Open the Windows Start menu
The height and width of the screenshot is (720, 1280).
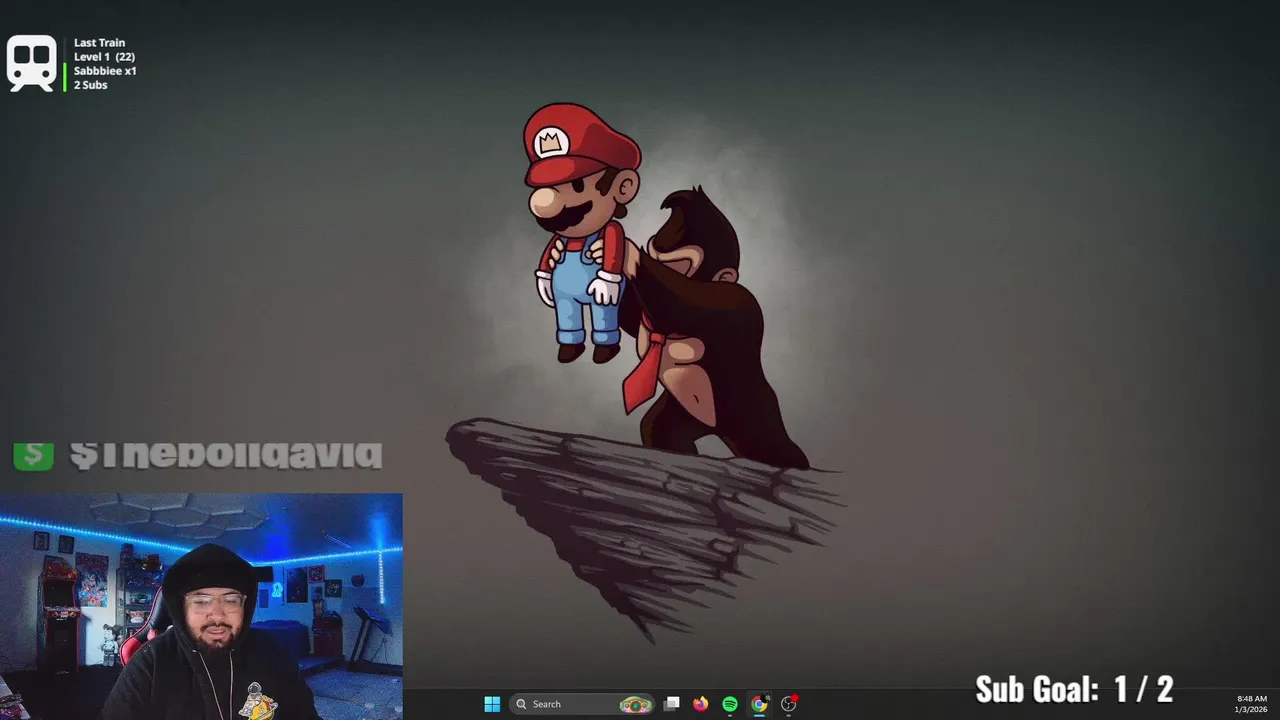tap(492, 704)
